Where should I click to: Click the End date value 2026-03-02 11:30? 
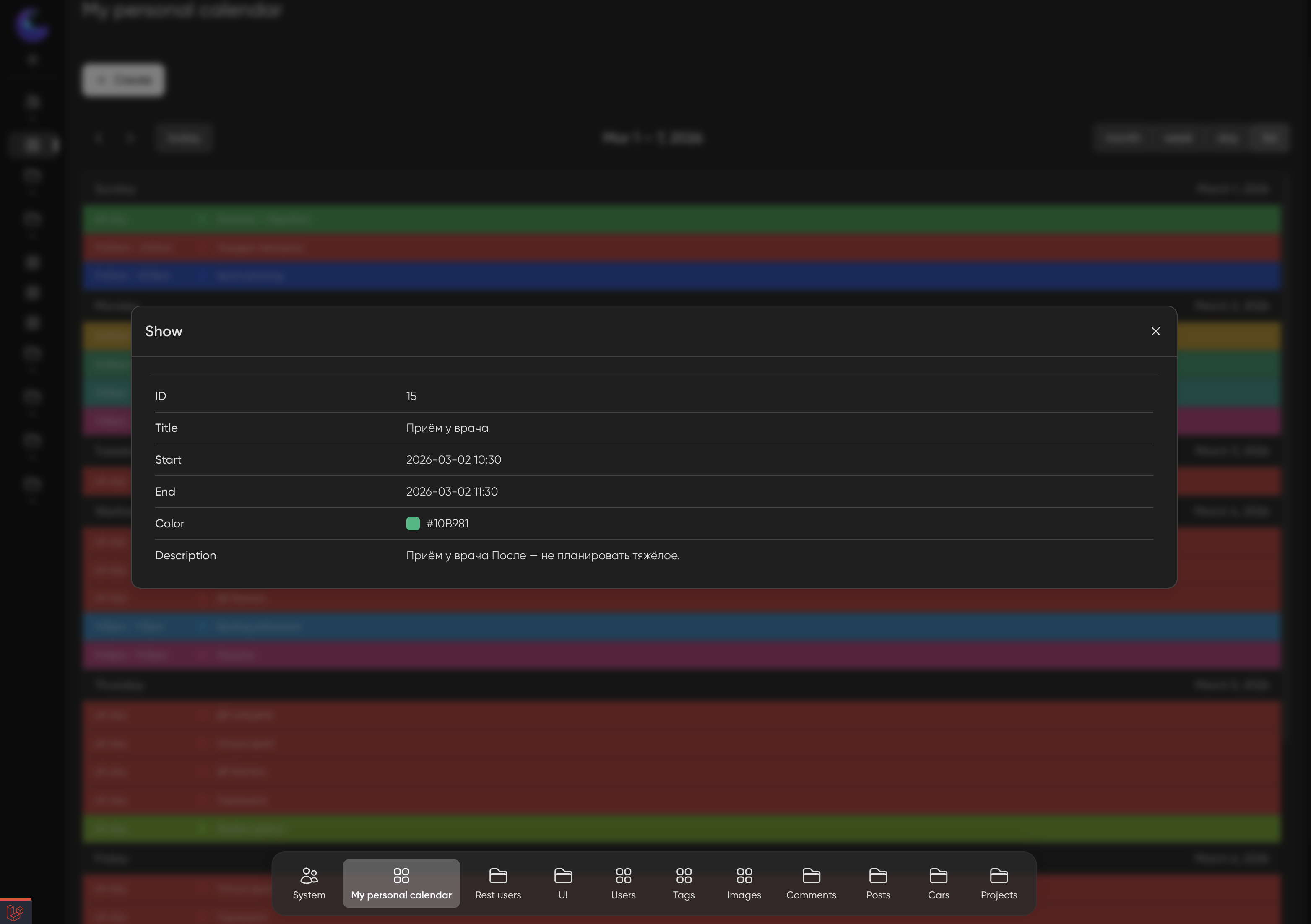[x=452, y=492]
